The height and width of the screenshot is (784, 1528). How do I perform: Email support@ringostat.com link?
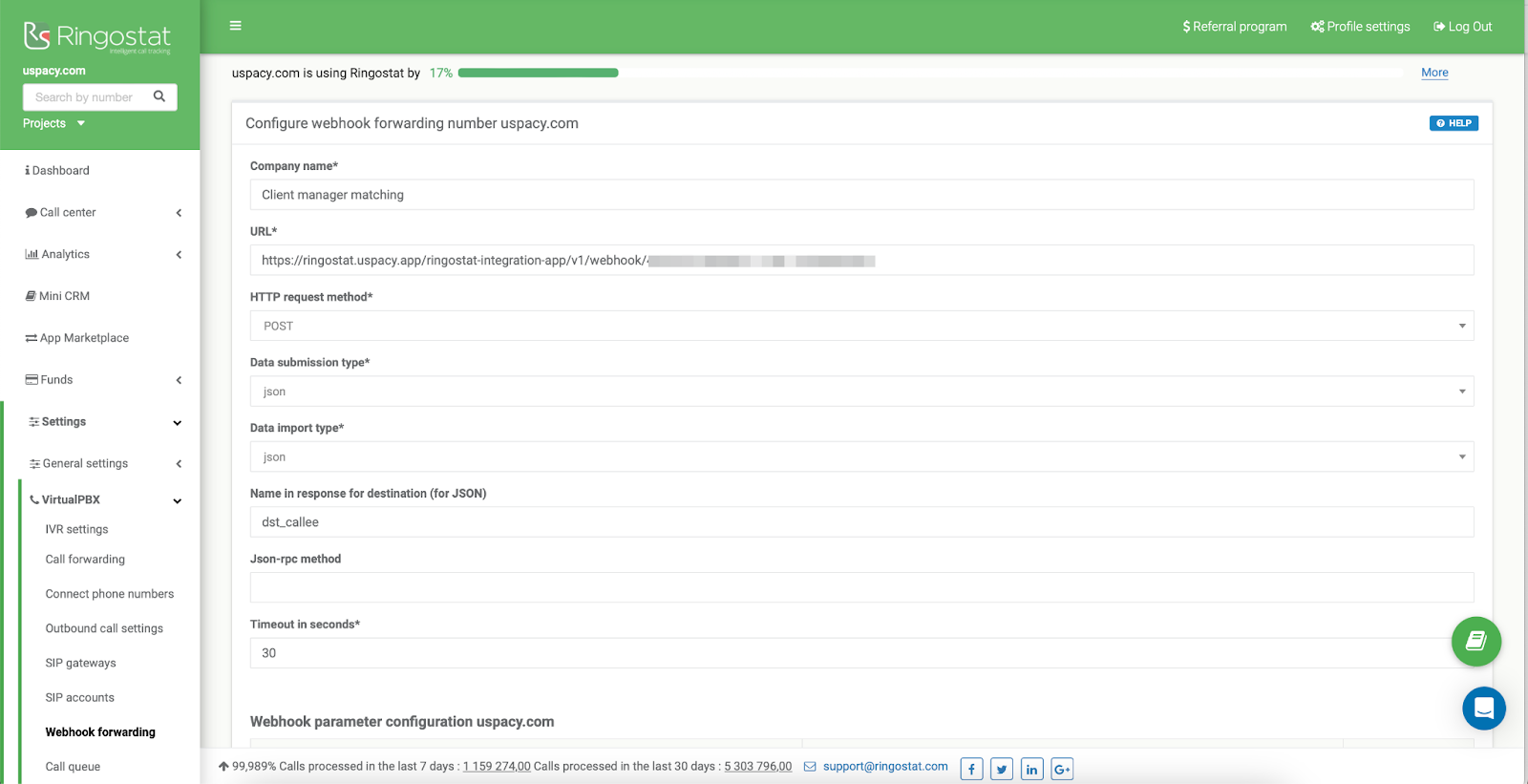click(x=885, y=766)
